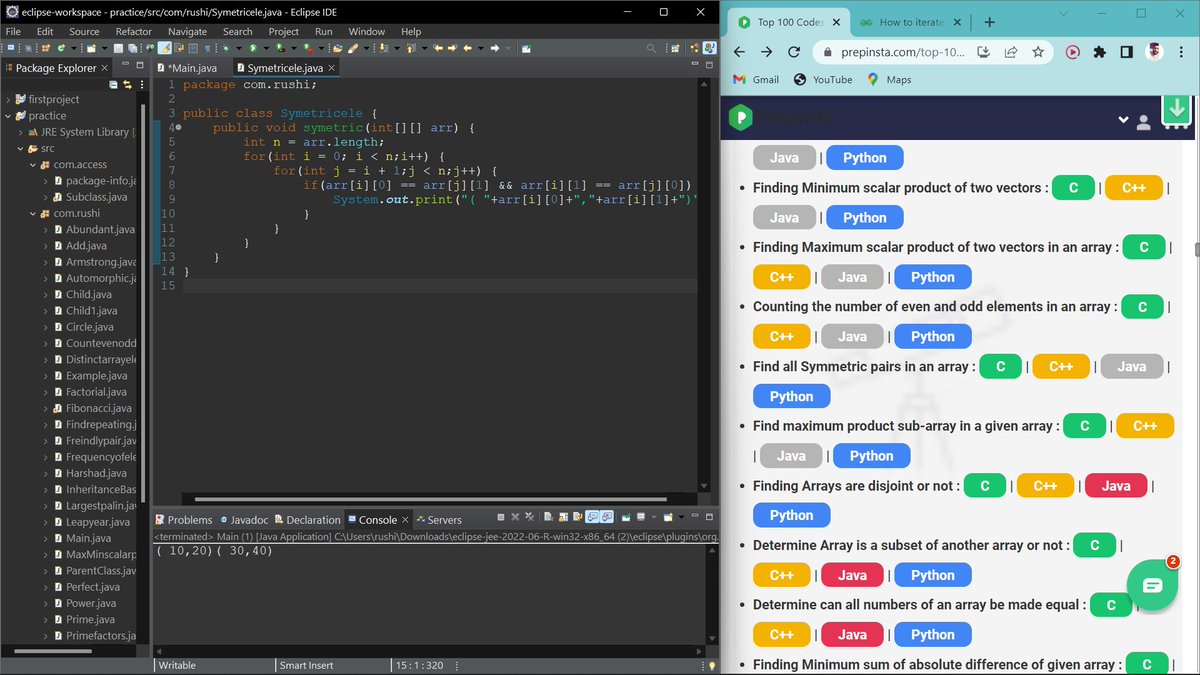Viewport: 1200px width, 675px height.
Task: Click the Chrome address bar URL
Action: click(905, 52)
